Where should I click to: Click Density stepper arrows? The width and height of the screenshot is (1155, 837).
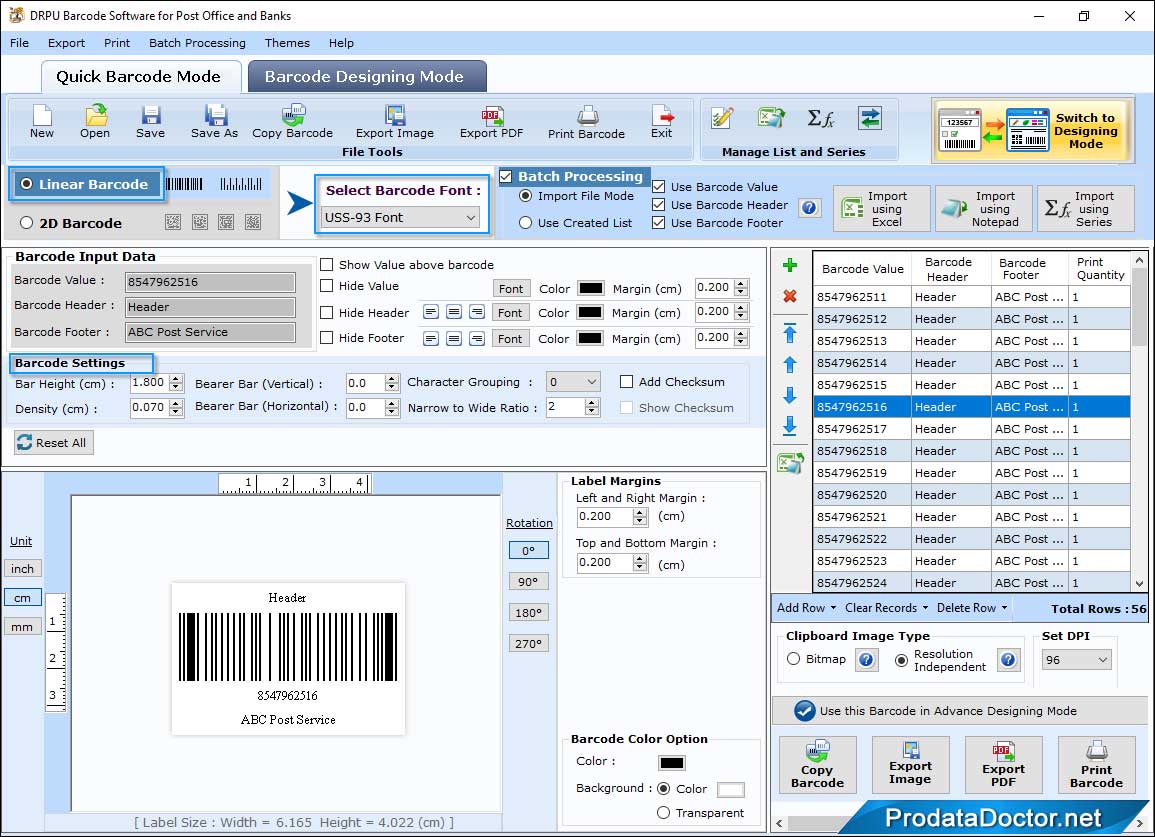coord(175,408)
